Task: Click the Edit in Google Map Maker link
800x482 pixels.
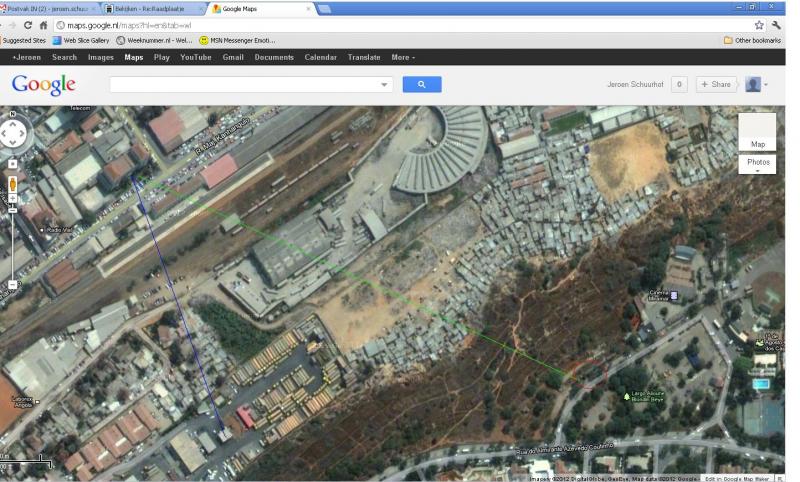Action: click(x=737, y=479)
